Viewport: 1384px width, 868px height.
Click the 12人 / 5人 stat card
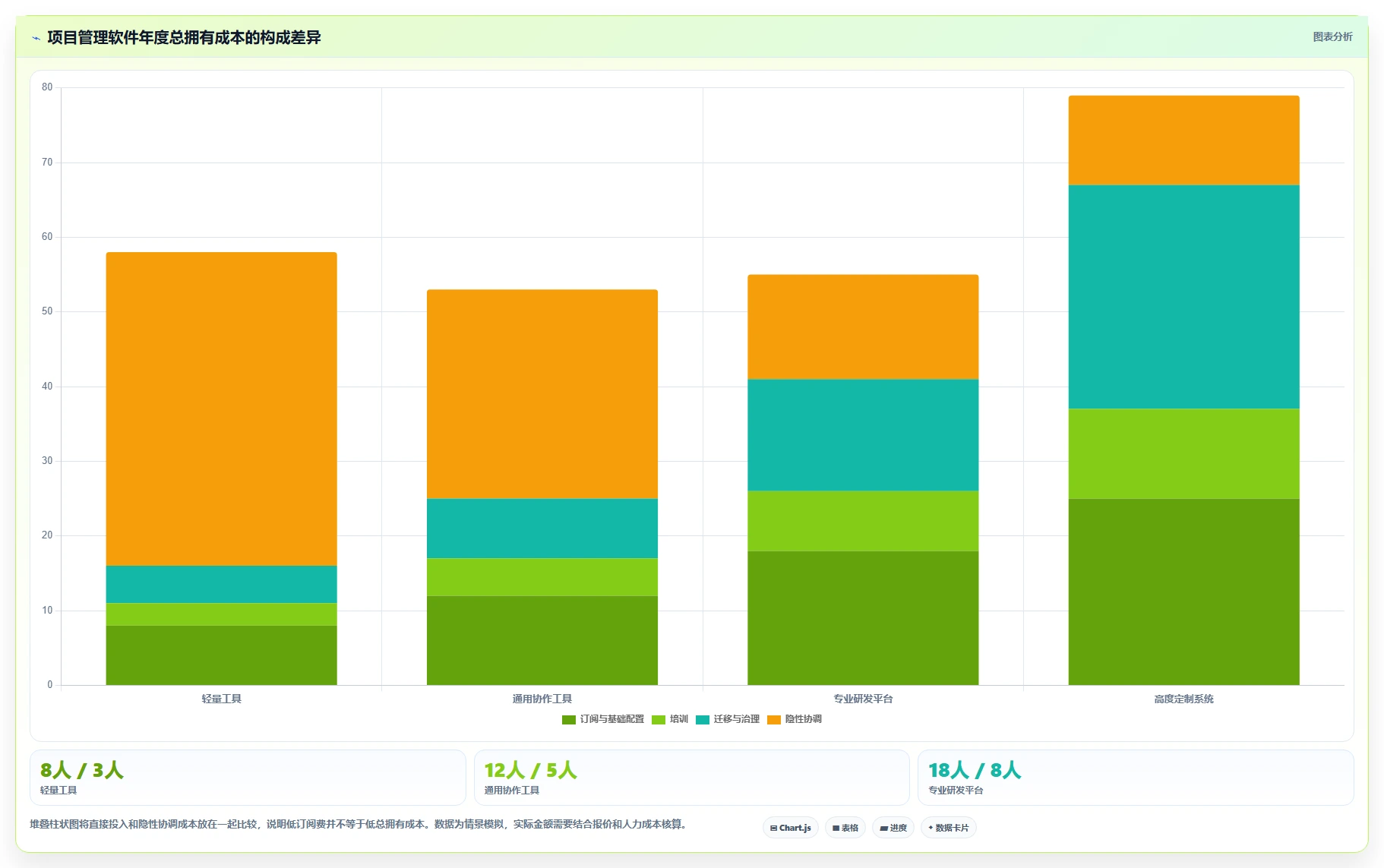pos(691,778)
